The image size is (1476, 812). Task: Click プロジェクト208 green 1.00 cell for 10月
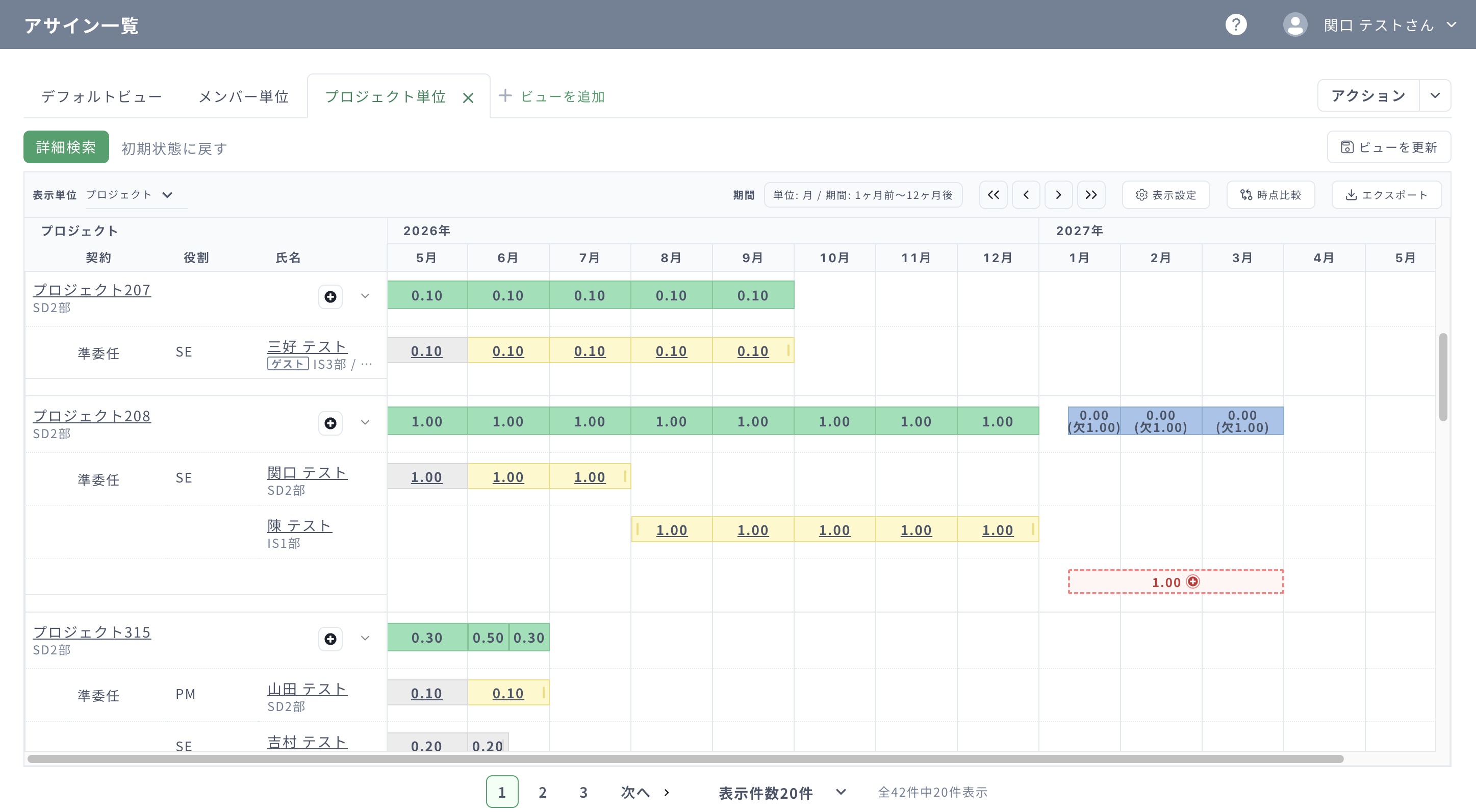pyautogui.click(x=834, y=421)
